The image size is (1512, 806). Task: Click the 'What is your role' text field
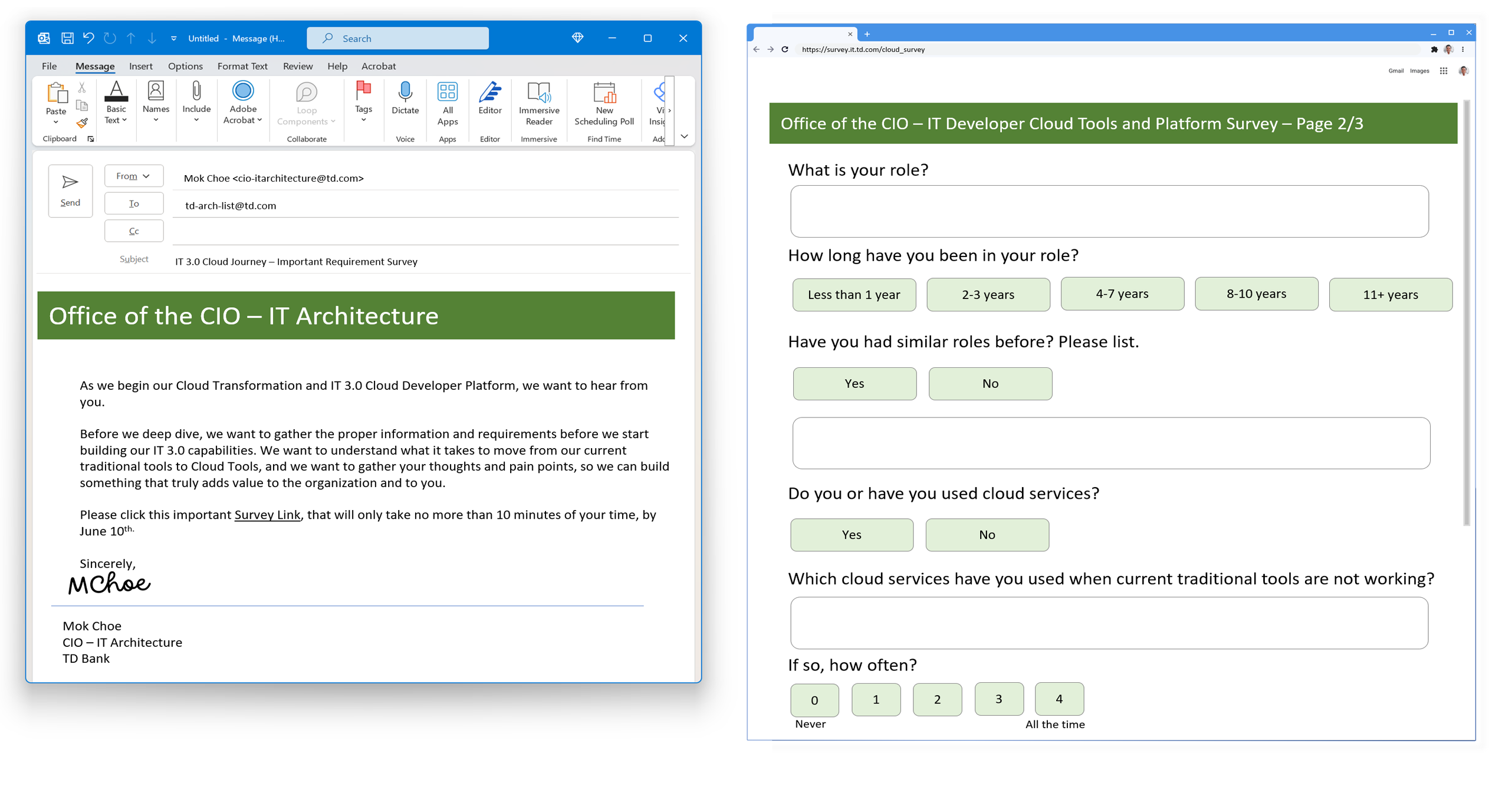[x=1109, y=212]
